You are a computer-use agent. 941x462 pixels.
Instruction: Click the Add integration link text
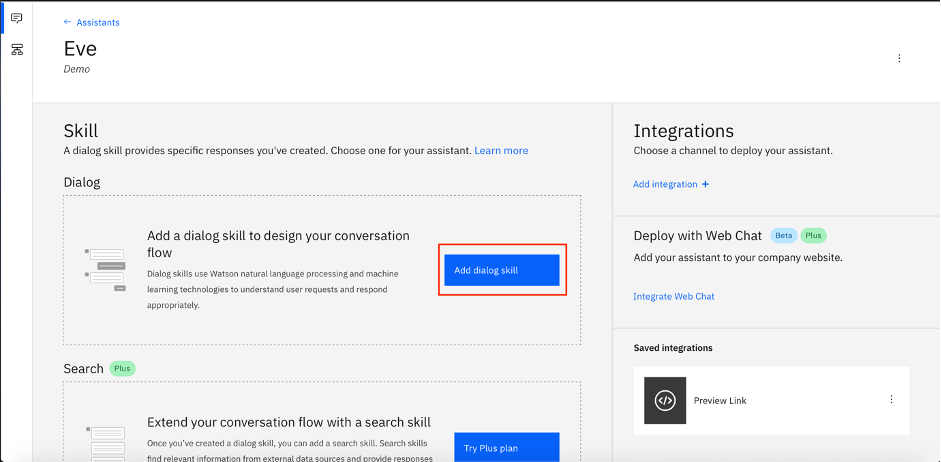665,184
